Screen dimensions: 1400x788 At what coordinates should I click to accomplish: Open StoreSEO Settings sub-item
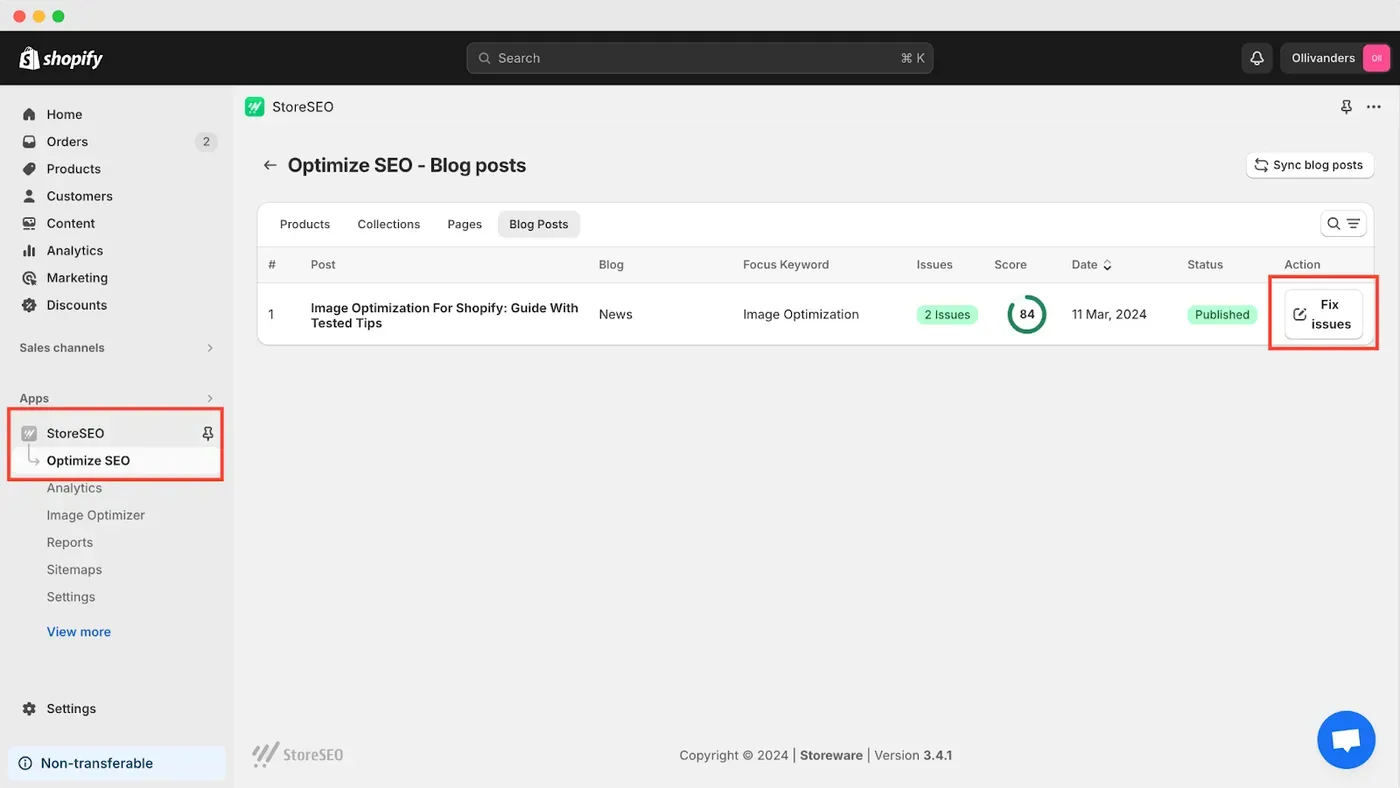tap(71, 597)
